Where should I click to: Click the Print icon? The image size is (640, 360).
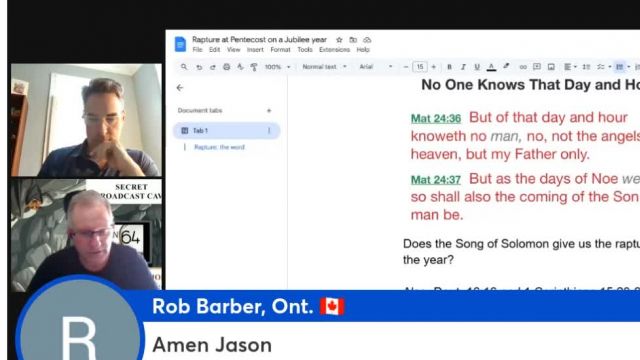pos(227,67)
